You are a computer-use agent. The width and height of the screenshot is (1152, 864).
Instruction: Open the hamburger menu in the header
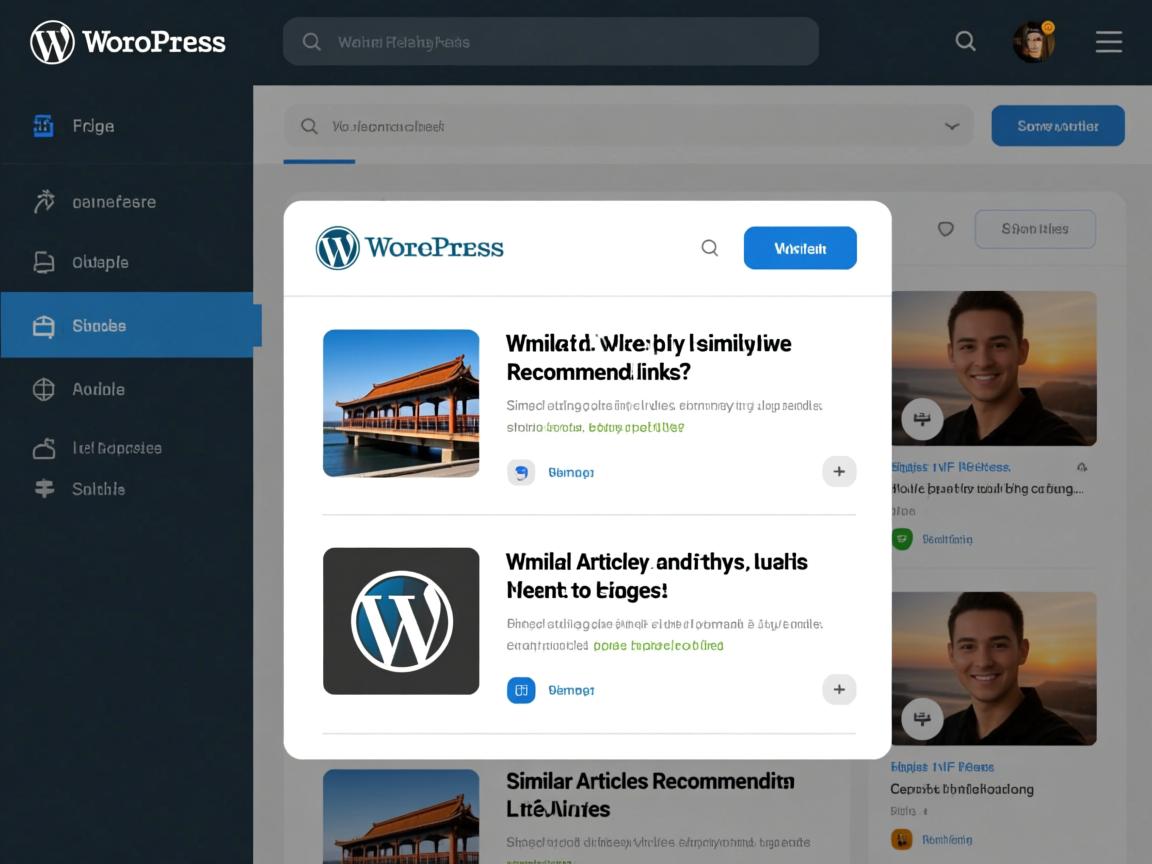1108,41
